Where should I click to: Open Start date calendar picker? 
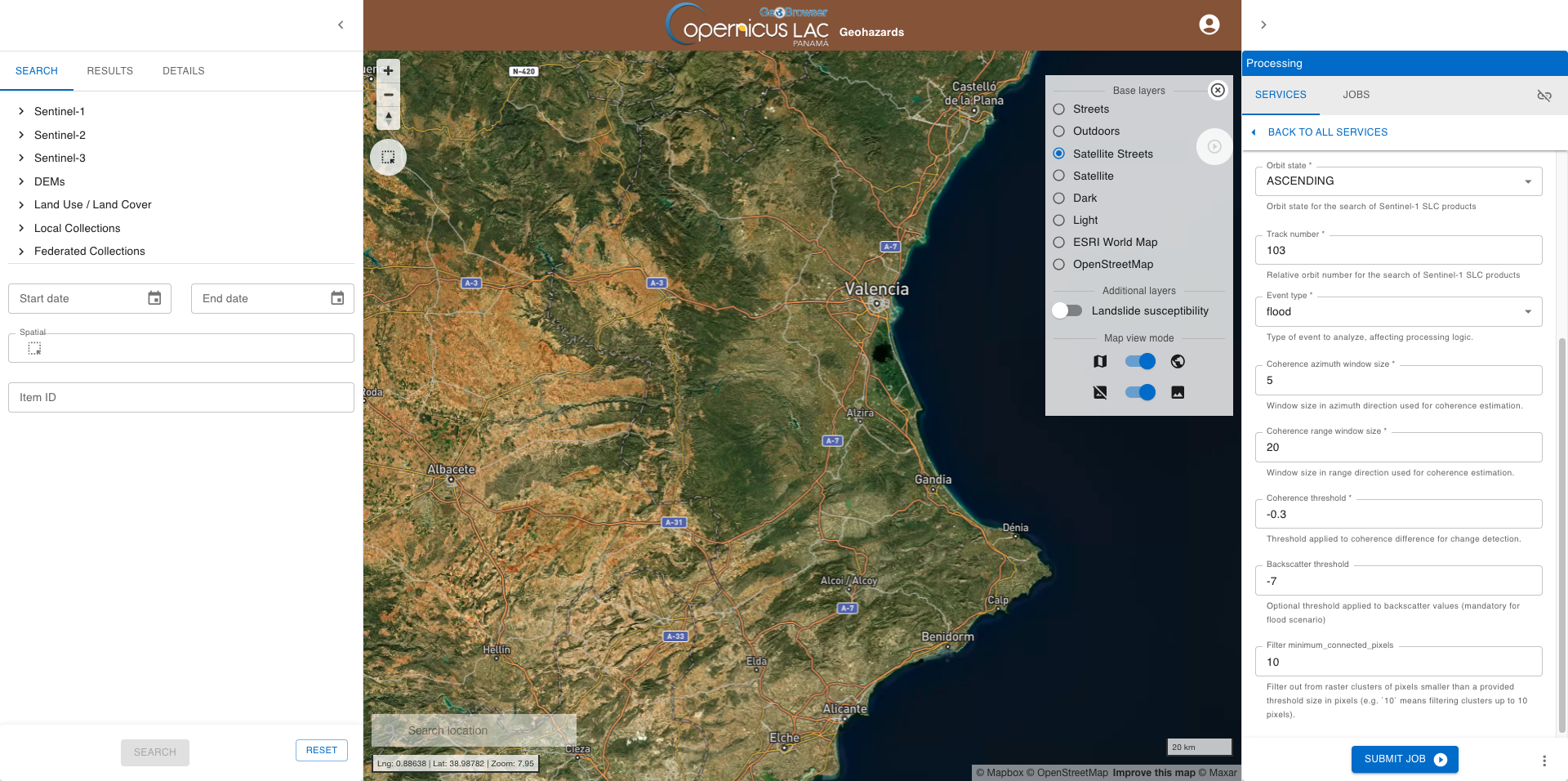coord(154,298)
